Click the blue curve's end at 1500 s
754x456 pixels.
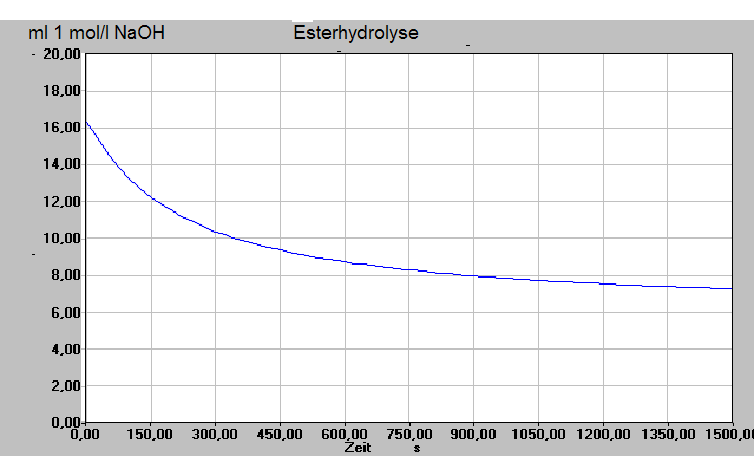coord(731,288)
